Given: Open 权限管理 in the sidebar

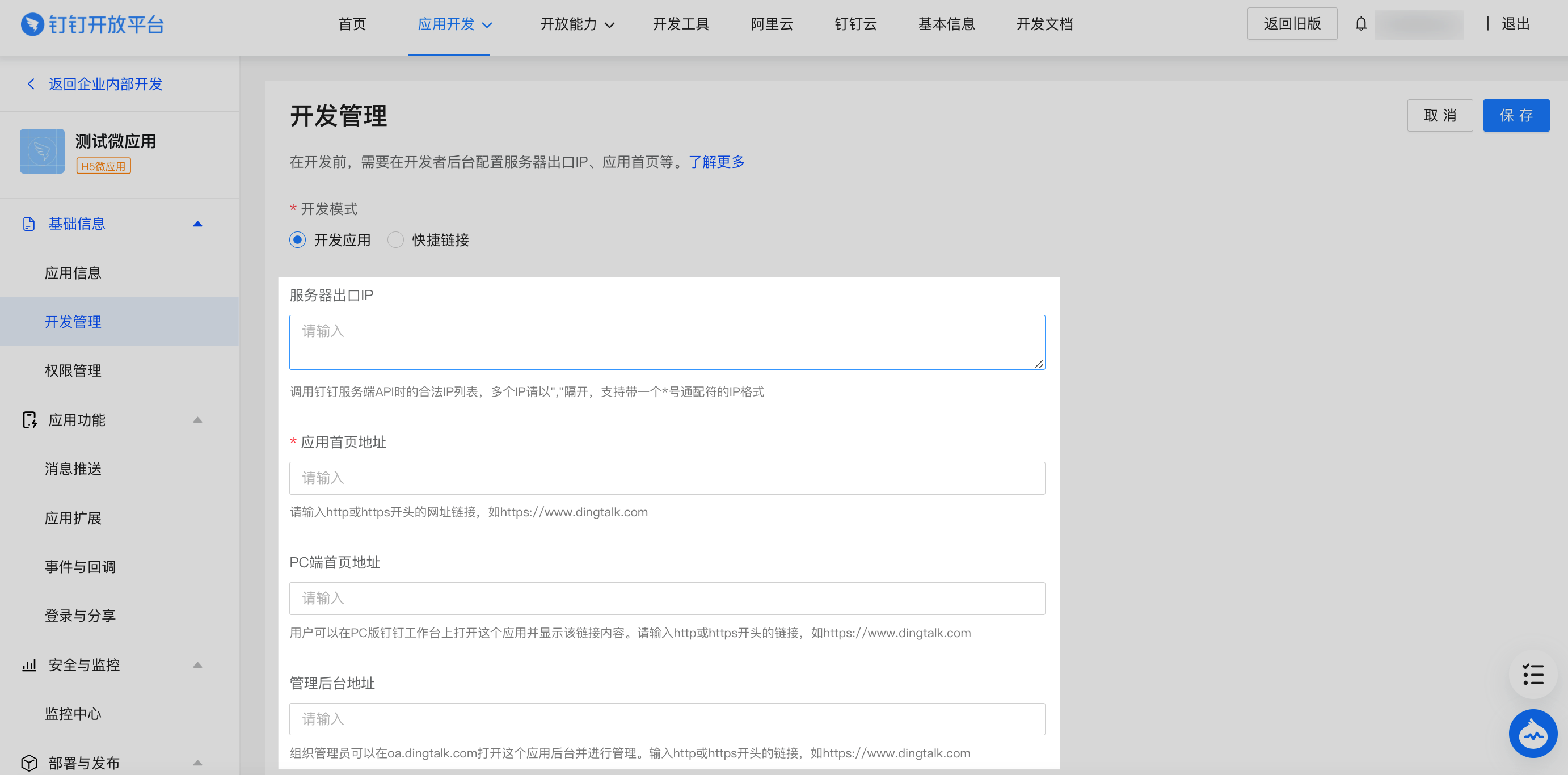Looking at the screenshot, I should pyautogui.click(x=73, y=370).
